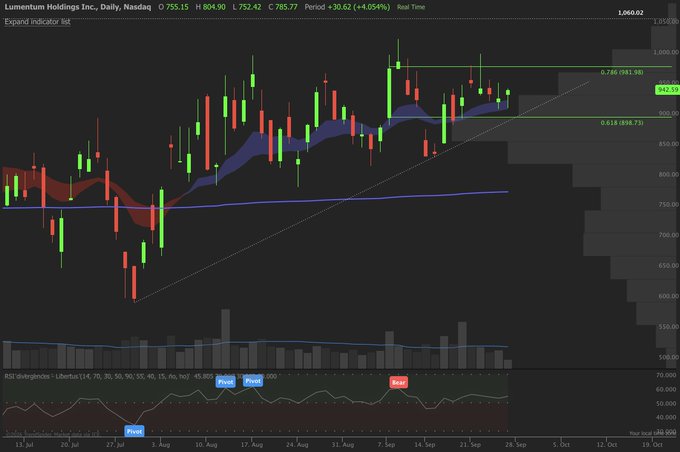Click the 10. Aug date label

[206, 445]
